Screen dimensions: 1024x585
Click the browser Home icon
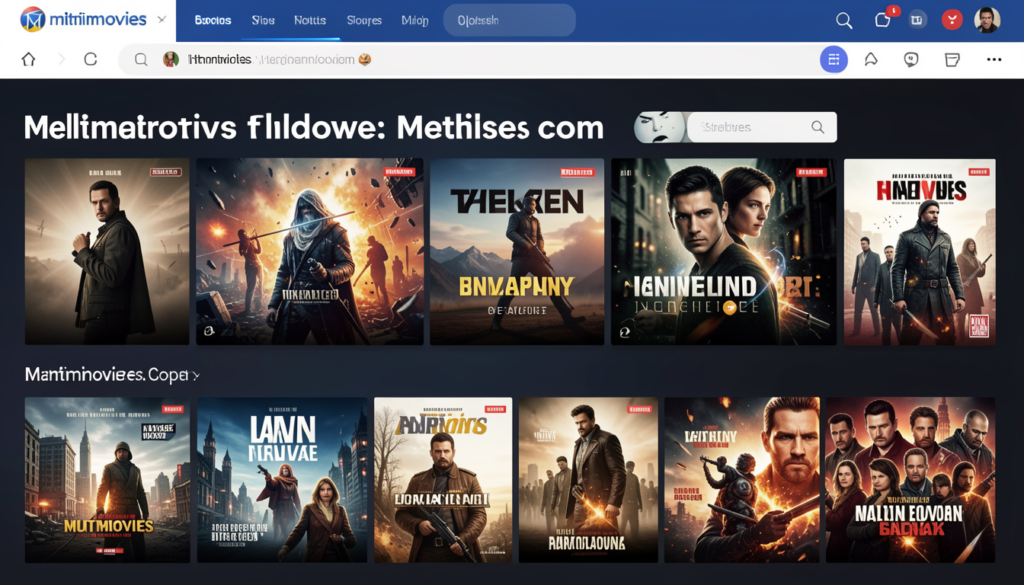(x=28, y=59)
